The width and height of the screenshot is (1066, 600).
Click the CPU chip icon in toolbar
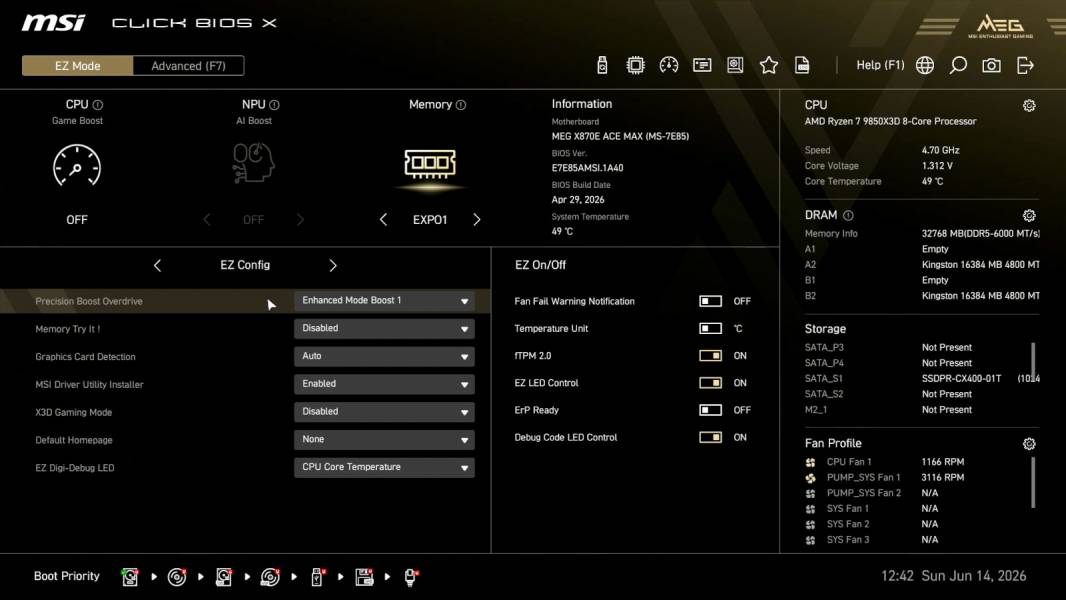click(x=635, y=65)
